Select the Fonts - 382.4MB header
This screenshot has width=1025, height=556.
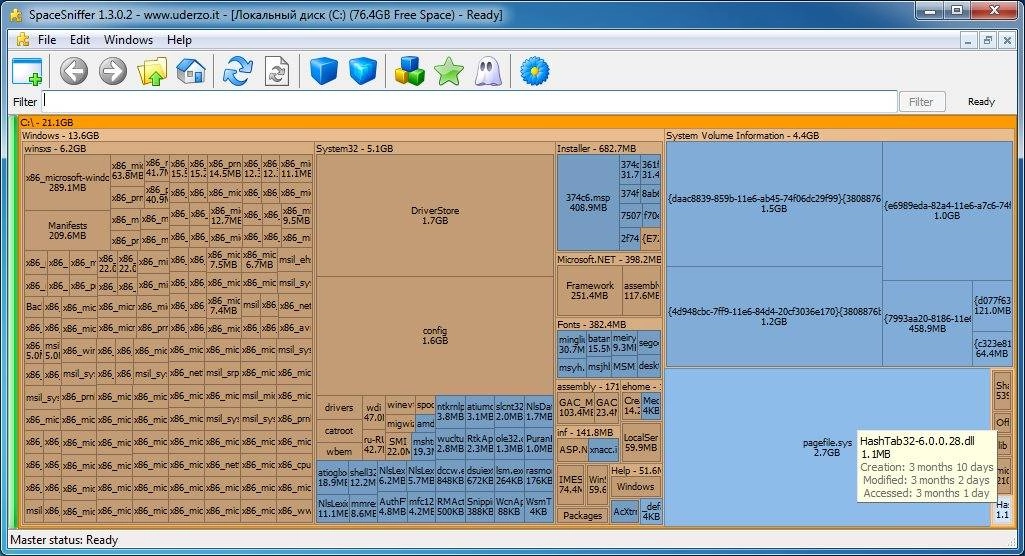[609, 324]
